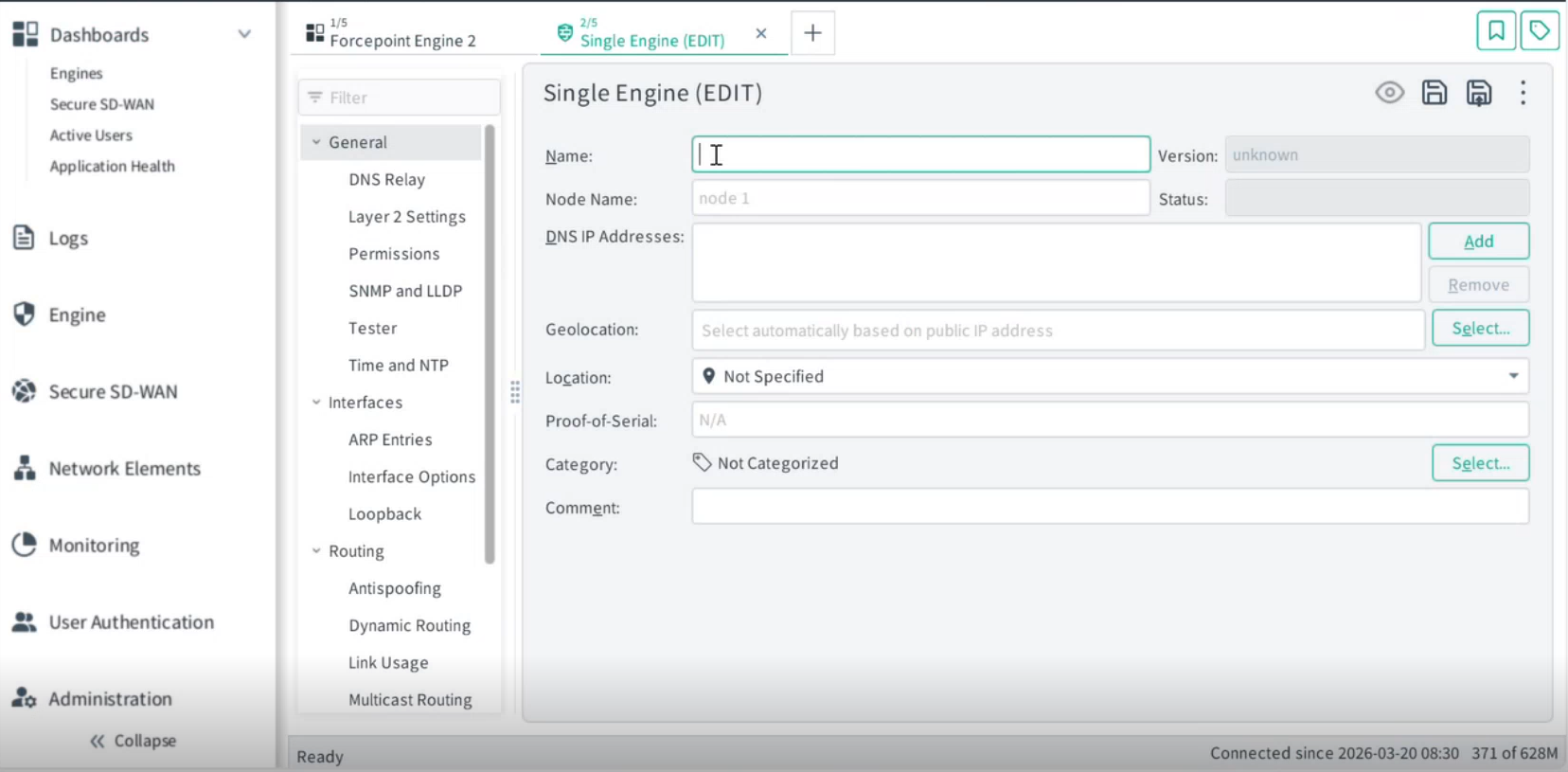Image resolution: width=1568 pixels, height=772 pixels.
Task: Click the DNS IP Addresses list box
Action: (1057, 262)
